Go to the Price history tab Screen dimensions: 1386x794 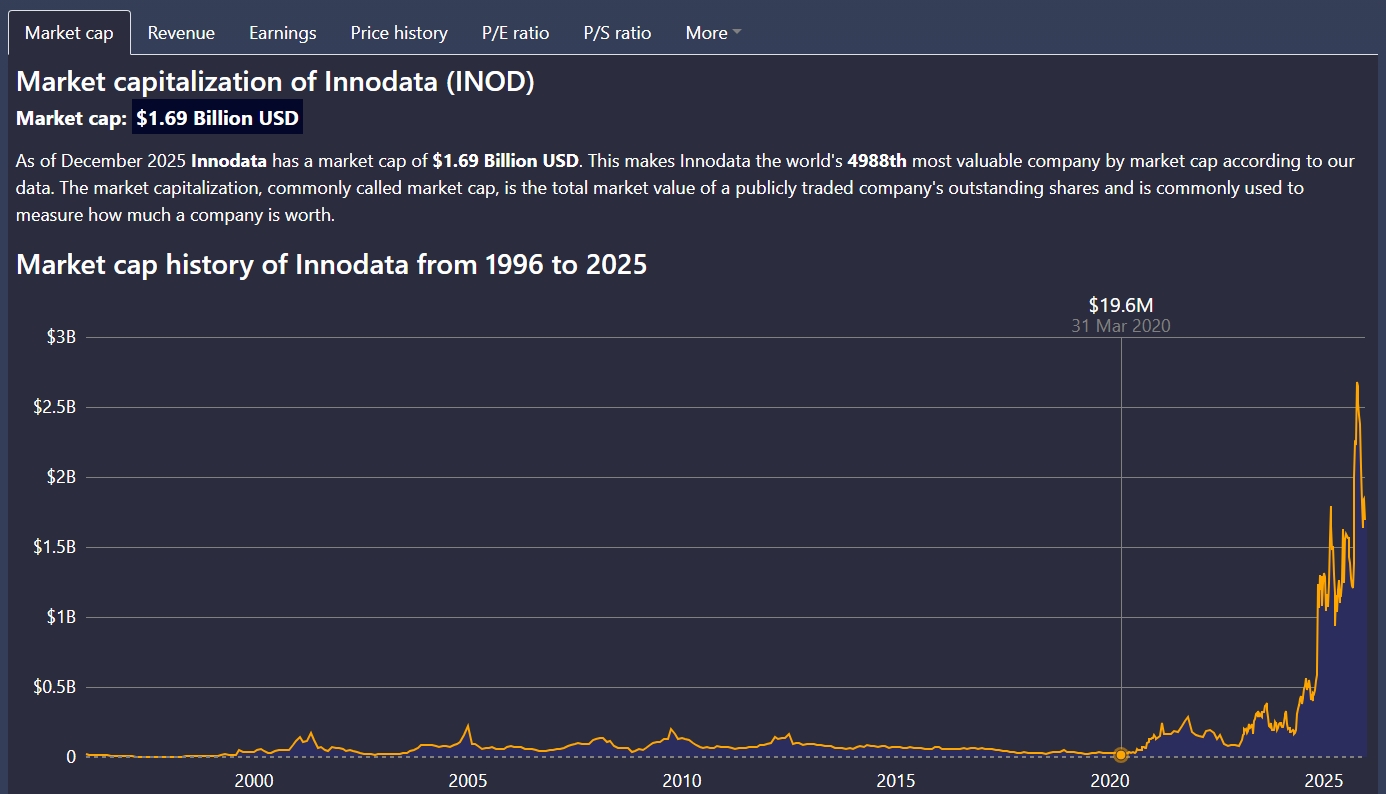(x=399, y=33)
